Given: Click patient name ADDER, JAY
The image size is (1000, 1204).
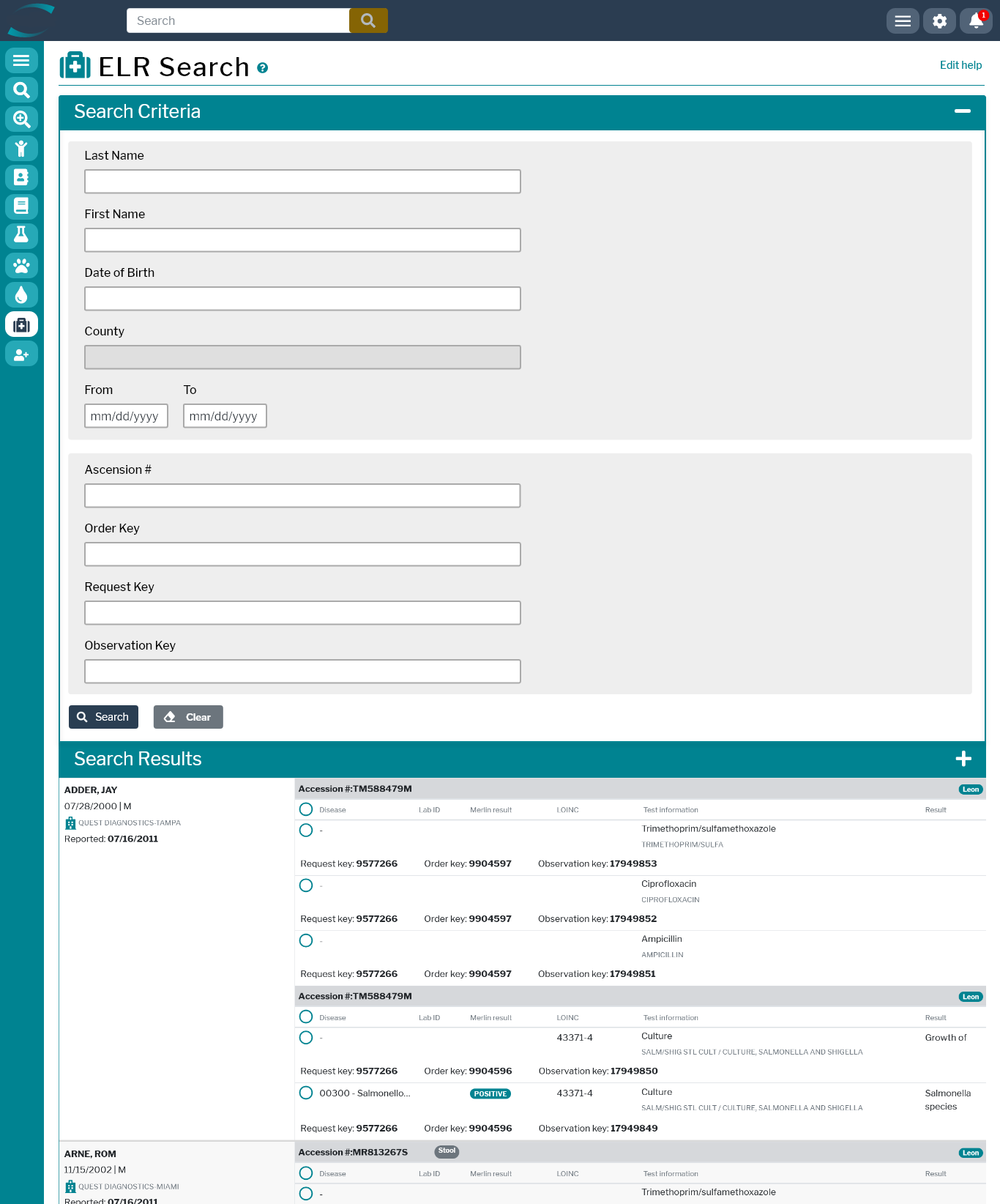Looking at the screenshot, I should point(91,790).
